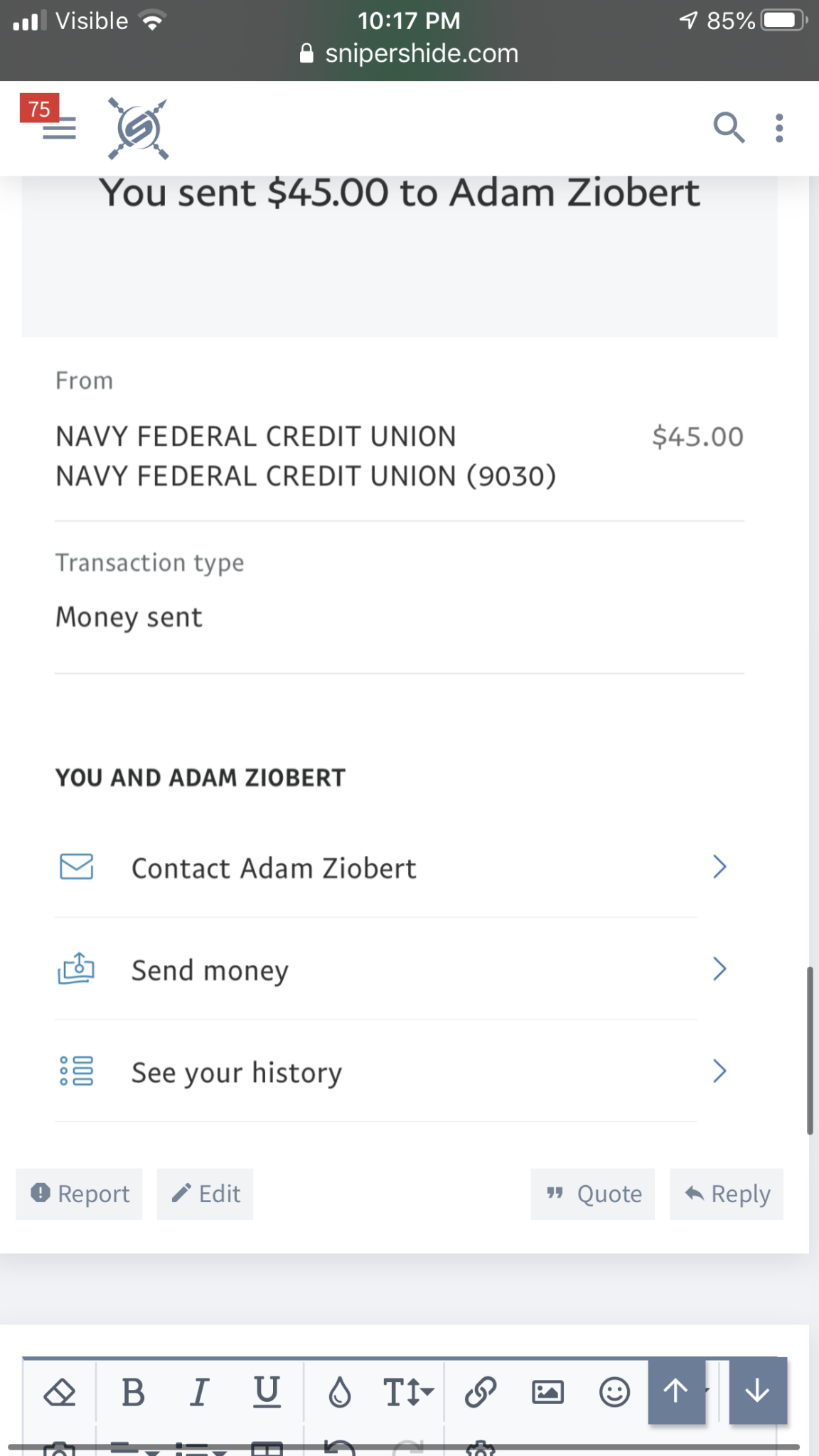819x1456 pixels.
Task: Open Contact Adam Ziobert chevron
Action: pyautogui.click(x=719, y=867)
